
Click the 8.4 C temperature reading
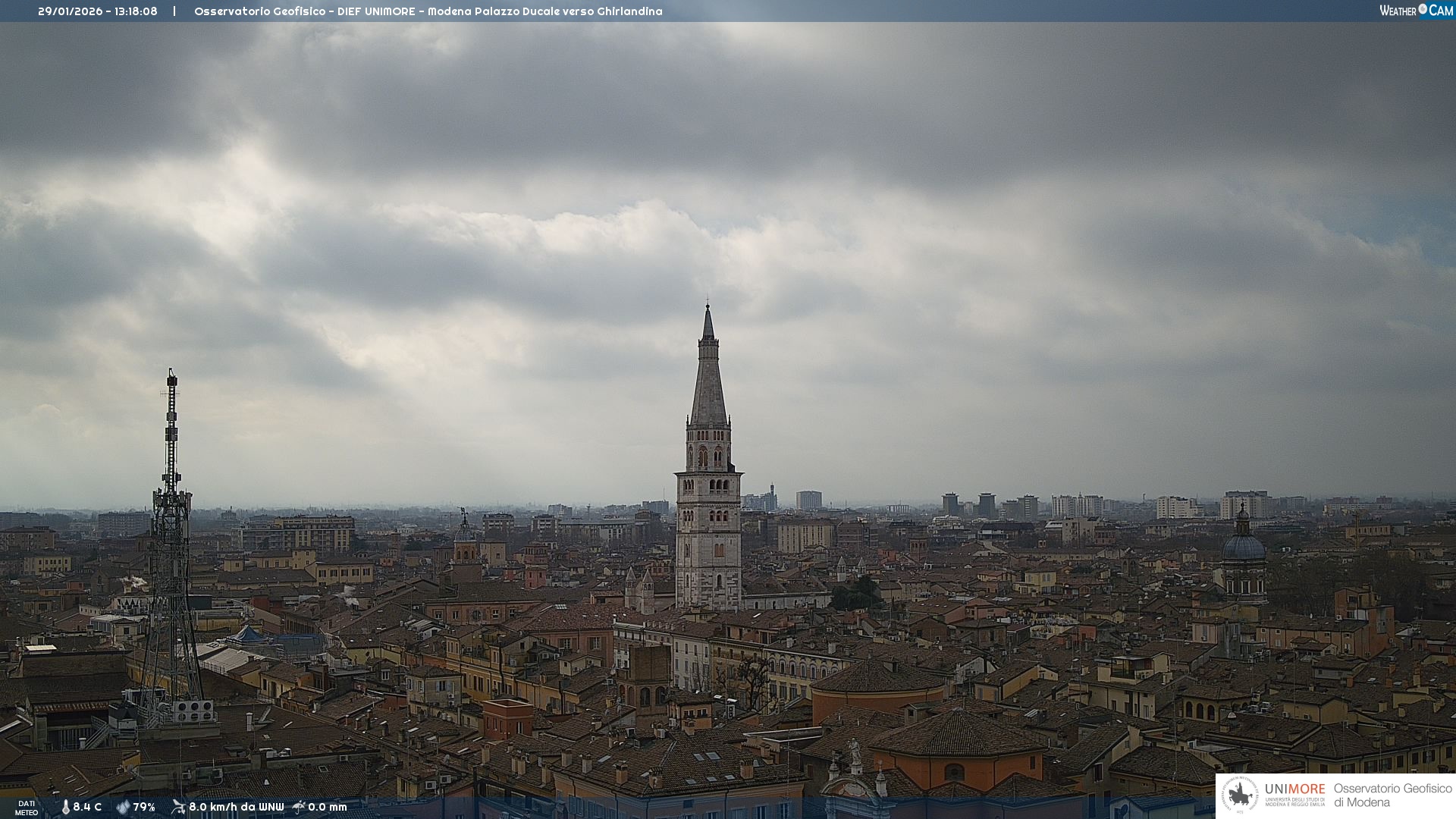coord(87,808)
